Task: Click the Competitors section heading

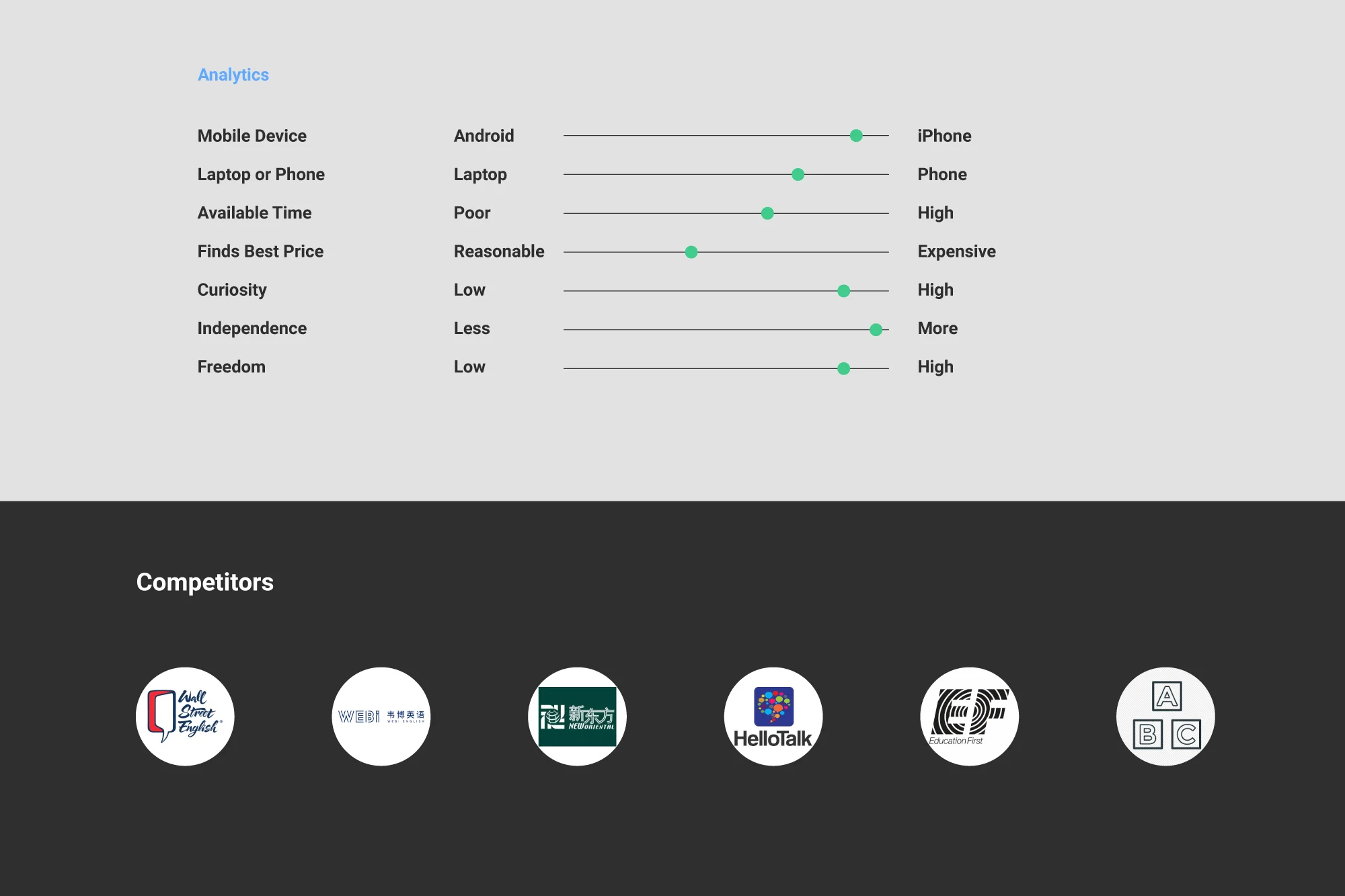Action: pos(205,581)
